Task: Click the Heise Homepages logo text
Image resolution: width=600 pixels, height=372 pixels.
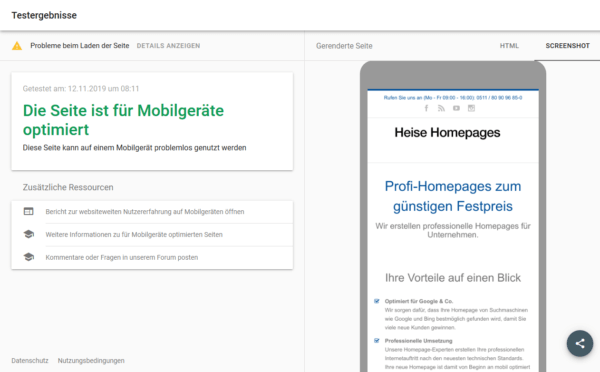Action: [447, 133]
